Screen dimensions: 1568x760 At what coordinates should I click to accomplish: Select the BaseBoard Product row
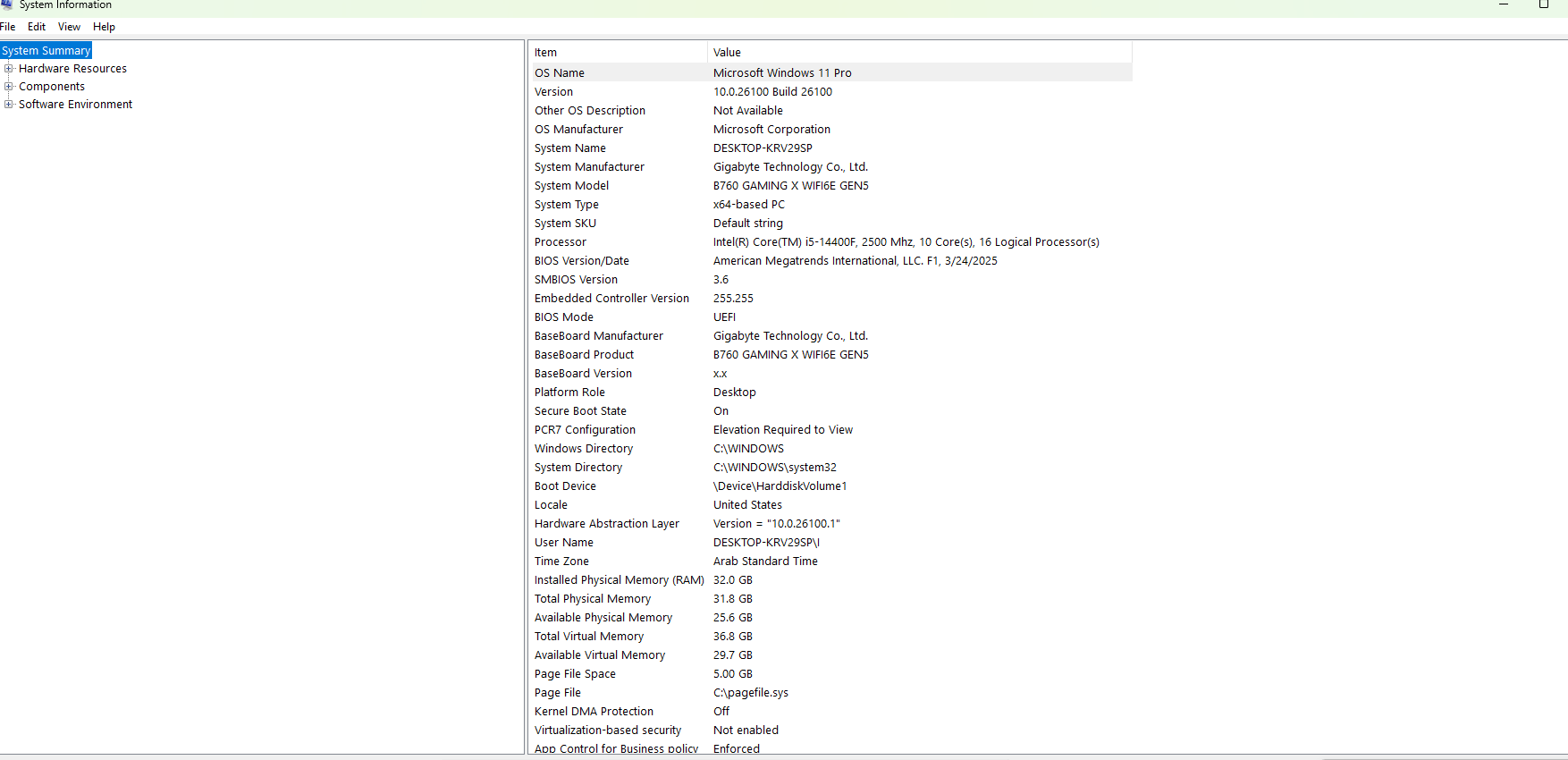tap(830, 355)
